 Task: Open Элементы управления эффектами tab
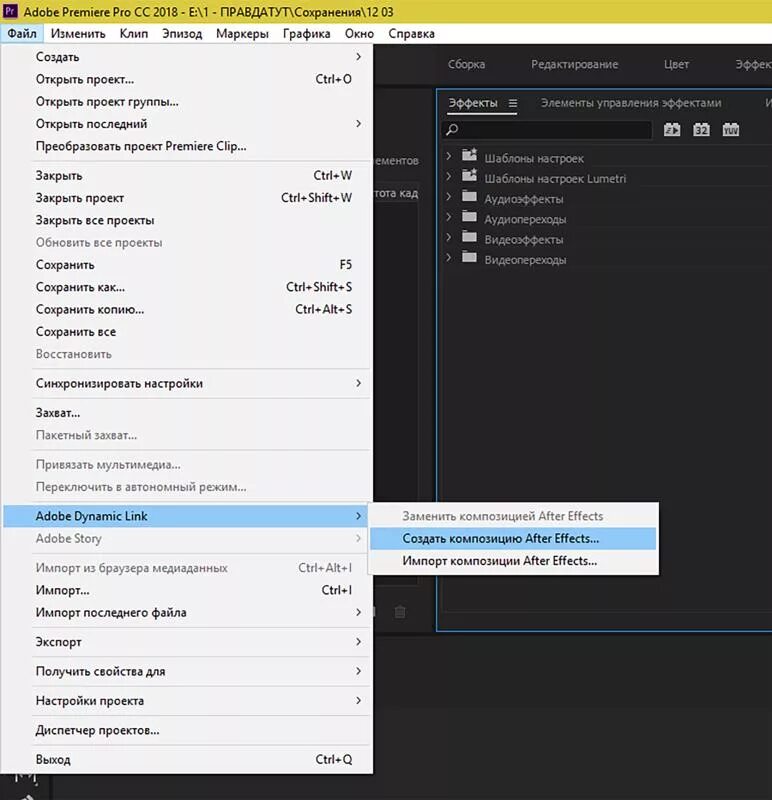tap(631, 103)
